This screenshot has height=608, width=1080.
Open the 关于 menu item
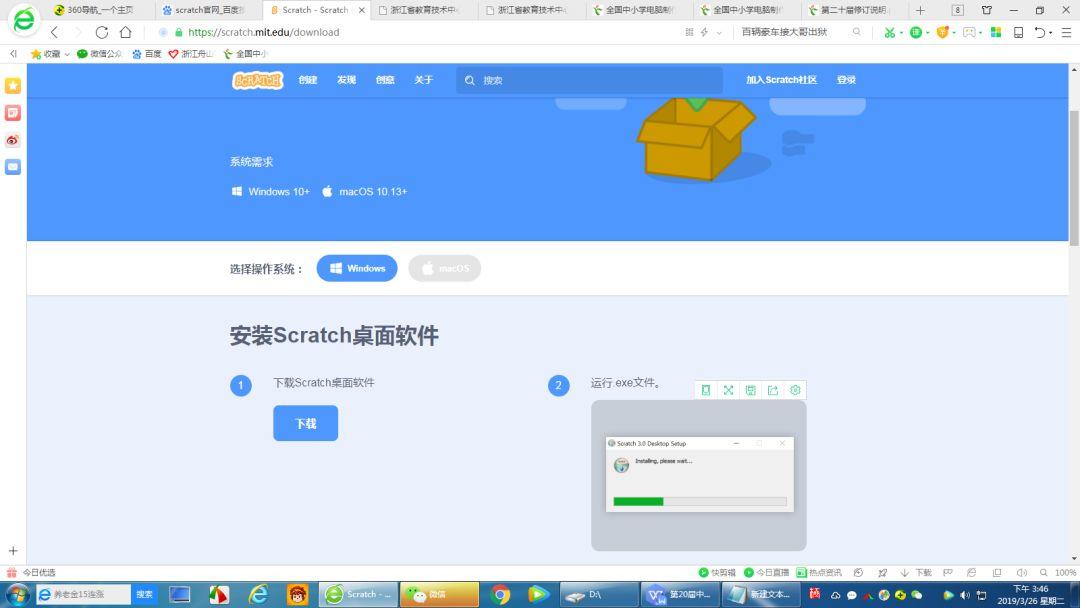pos(423,80)
